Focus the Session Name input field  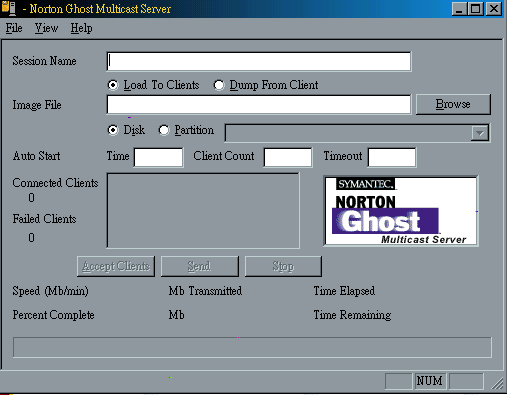pyautogui.click(x=259, y=61)
